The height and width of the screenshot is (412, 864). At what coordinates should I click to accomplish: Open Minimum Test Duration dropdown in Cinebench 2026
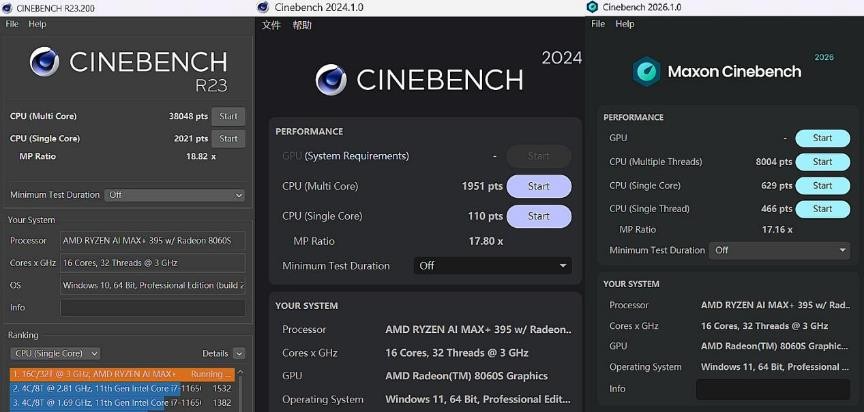click(x=779, y=250)
